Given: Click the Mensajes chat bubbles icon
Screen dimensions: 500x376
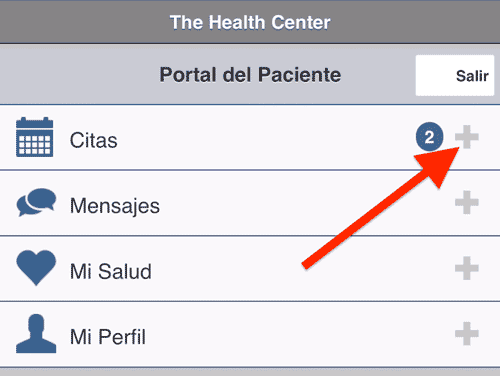Looking at the screenshot, I should point(36,202).
